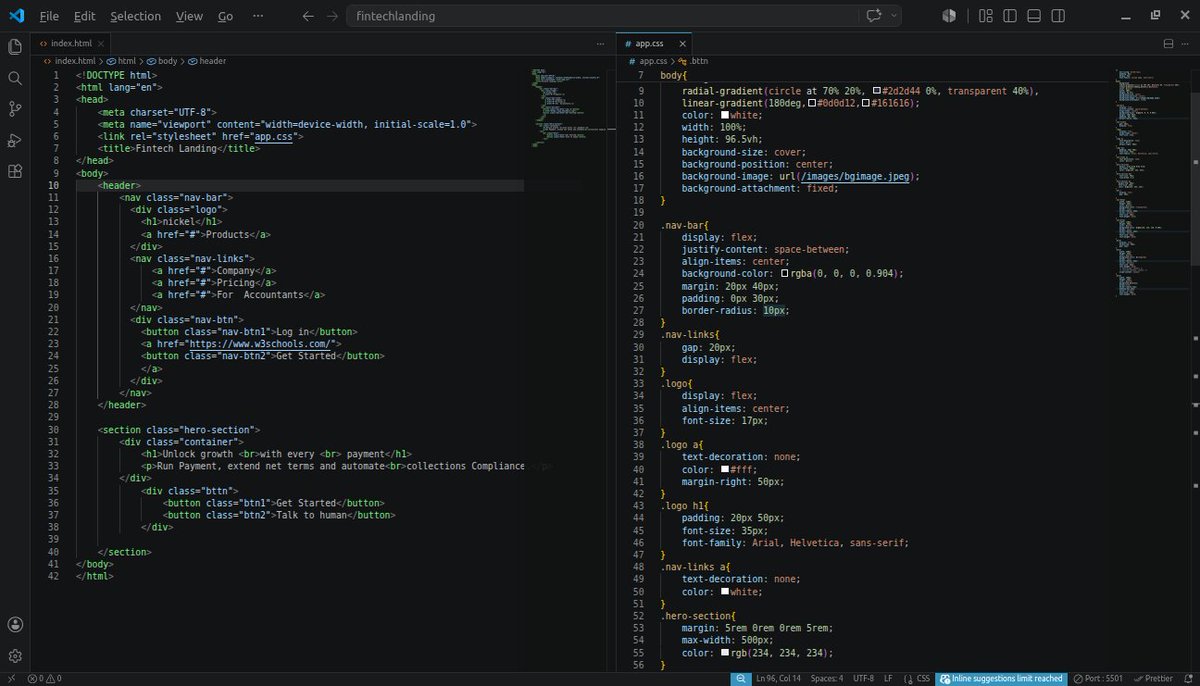The width and height of the screenshot is (1200, 686).
Task: Click the fintechlanding command center search box
Action: [624, 16]
